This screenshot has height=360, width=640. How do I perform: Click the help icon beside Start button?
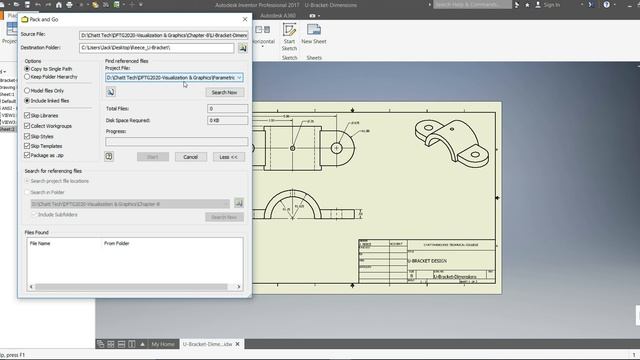click(109, 156)
